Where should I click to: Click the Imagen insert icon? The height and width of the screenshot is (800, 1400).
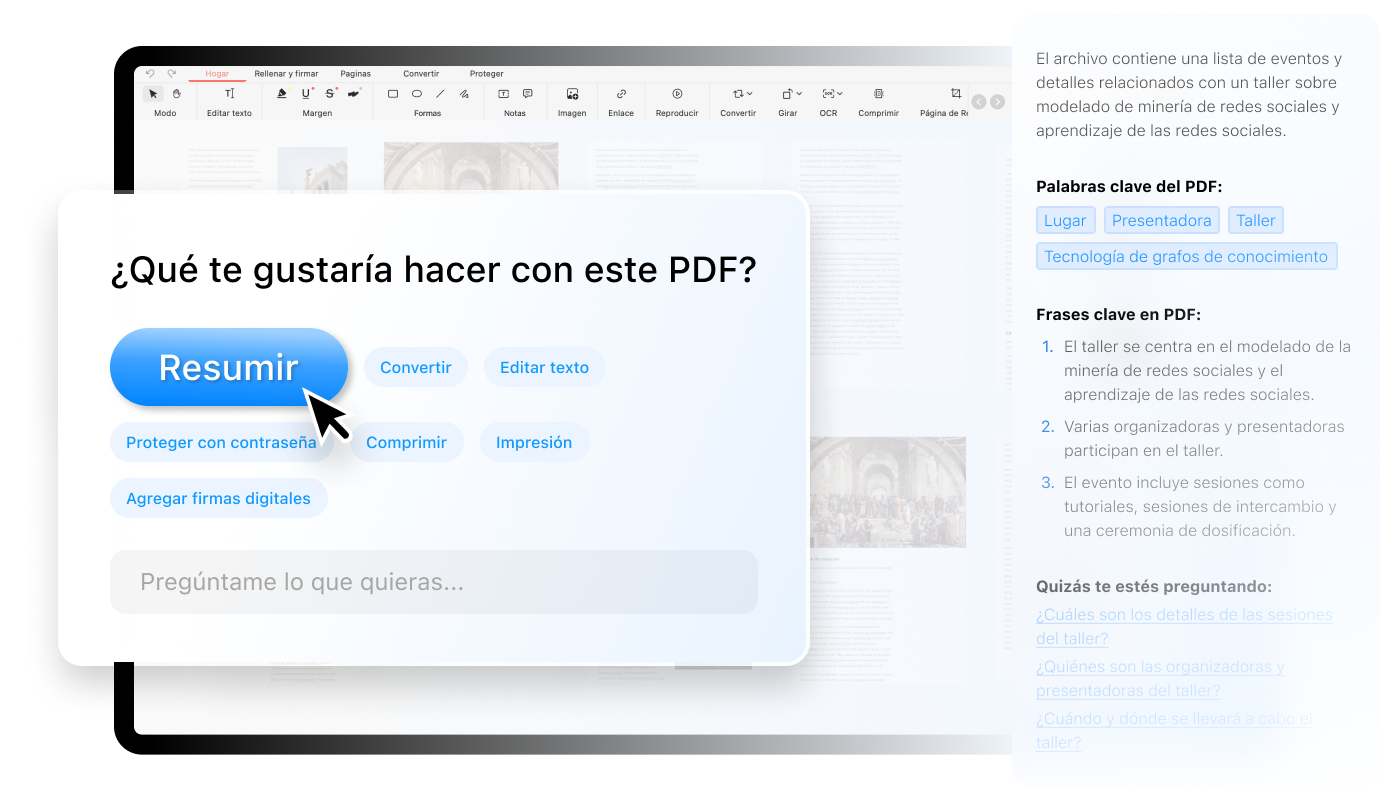(x=572, y=94)
